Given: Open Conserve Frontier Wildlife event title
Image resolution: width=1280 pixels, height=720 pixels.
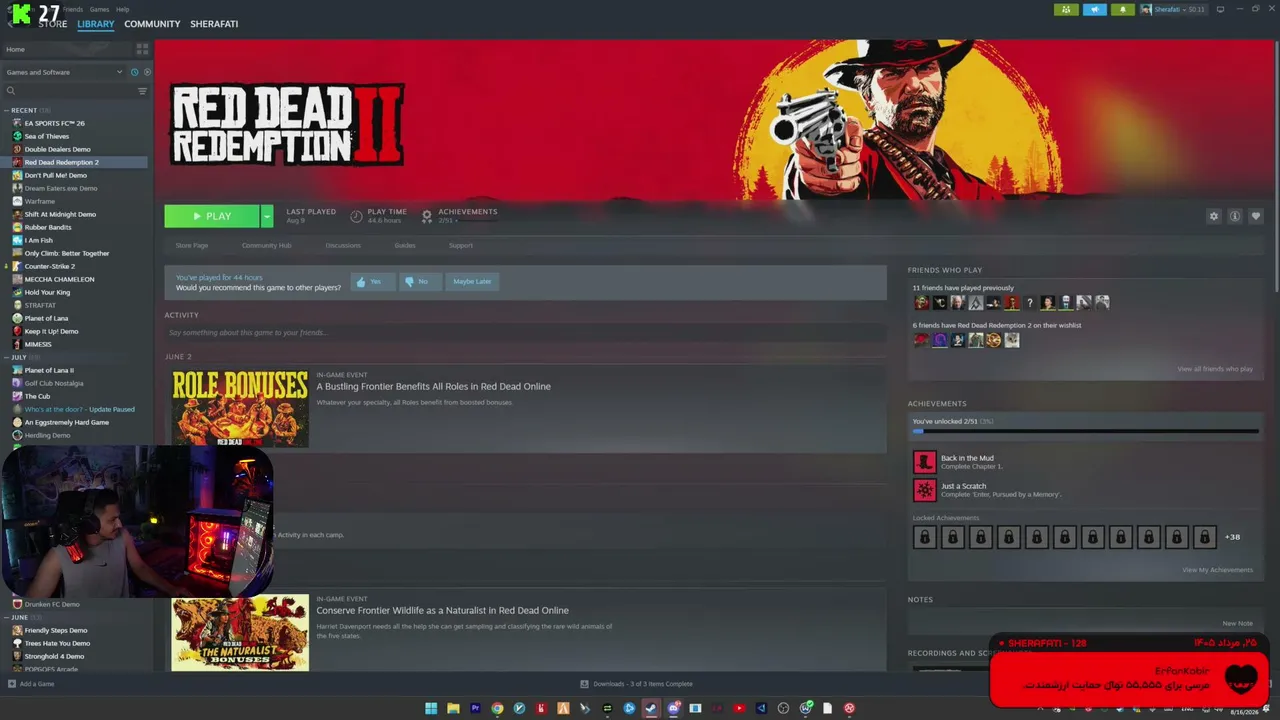Looking at the screenshot, I should (x=442, y=611).
